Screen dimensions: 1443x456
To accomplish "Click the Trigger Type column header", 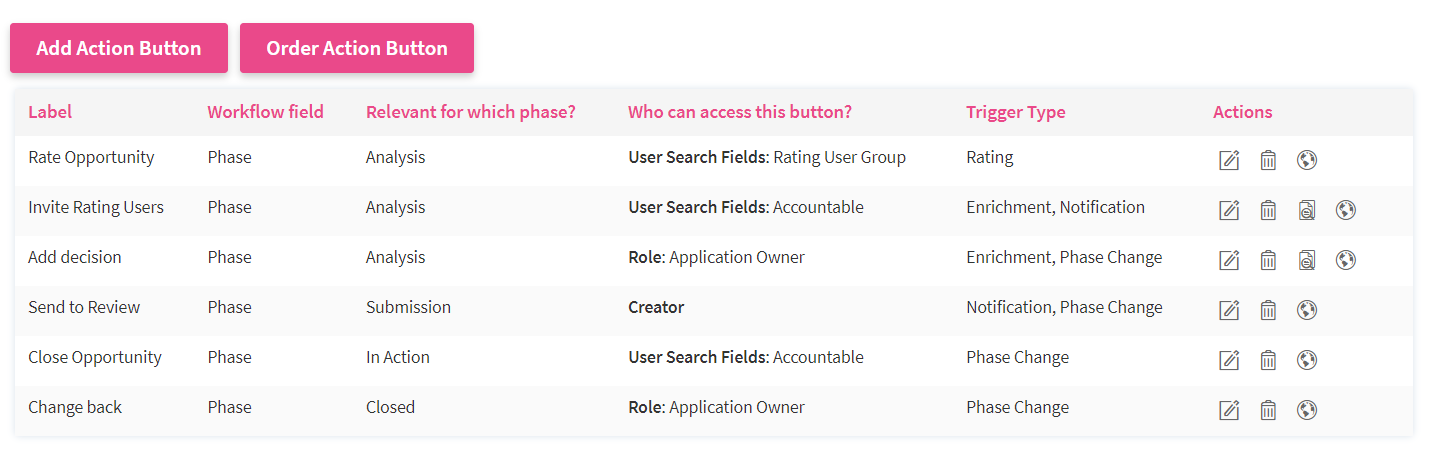I will click(1015, 112).
